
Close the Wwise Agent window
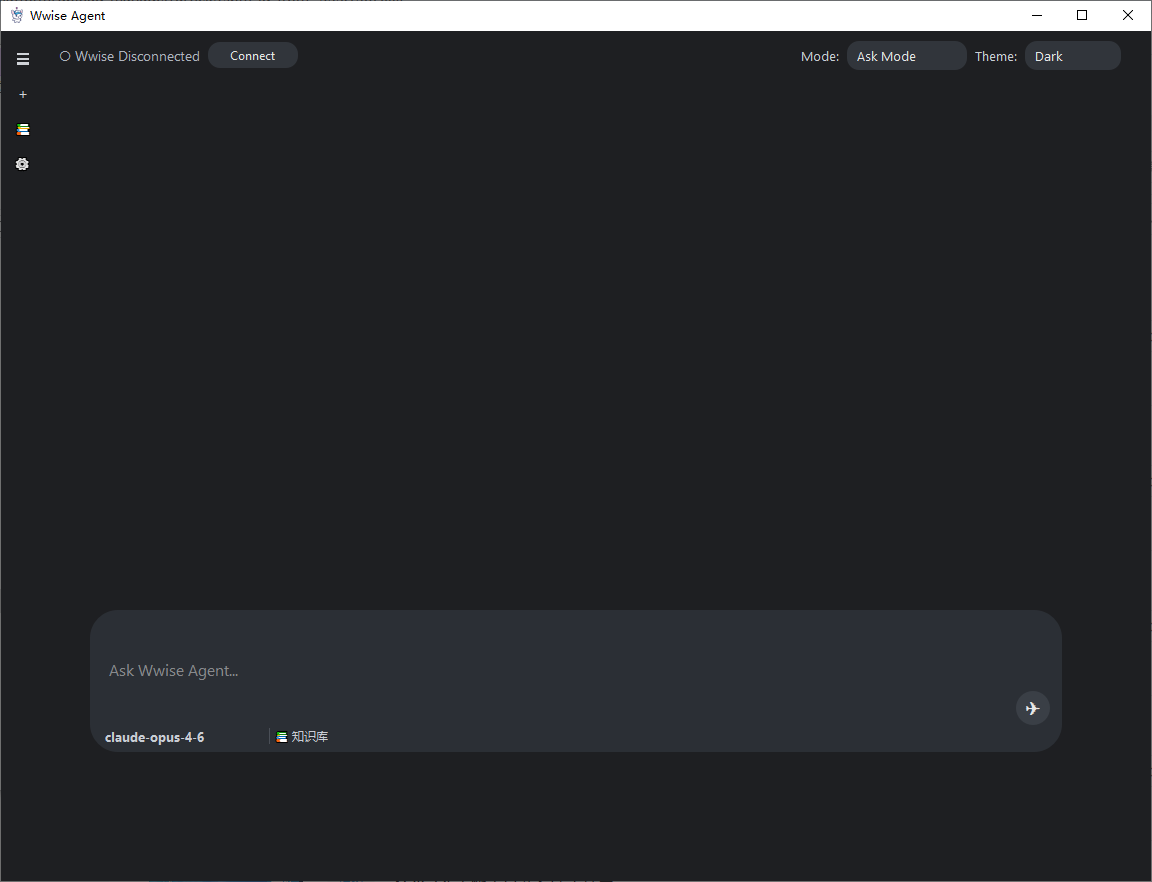tap(1128, 15)
